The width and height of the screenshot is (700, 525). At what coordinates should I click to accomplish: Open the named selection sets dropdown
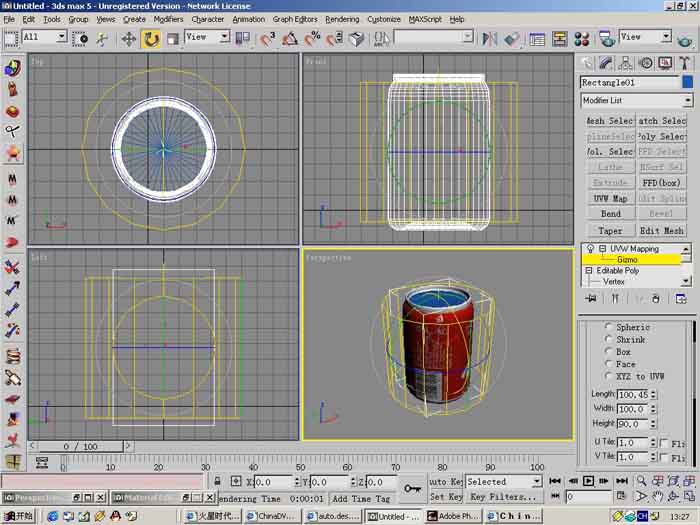click(x=433, y=37)
